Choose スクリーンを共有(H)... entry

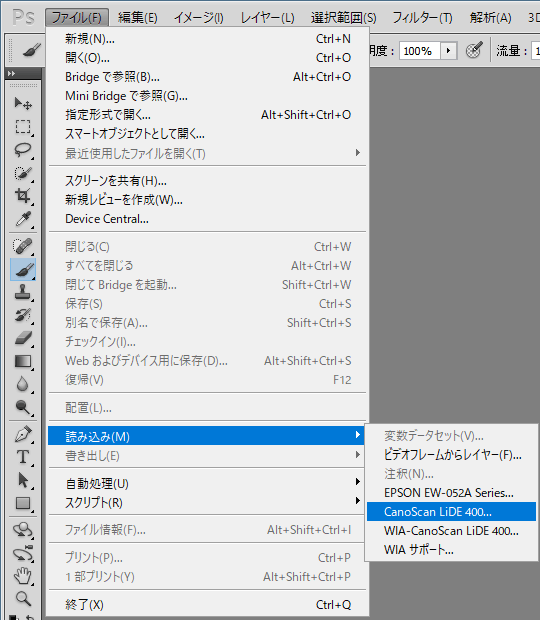[x=208, y=181]
